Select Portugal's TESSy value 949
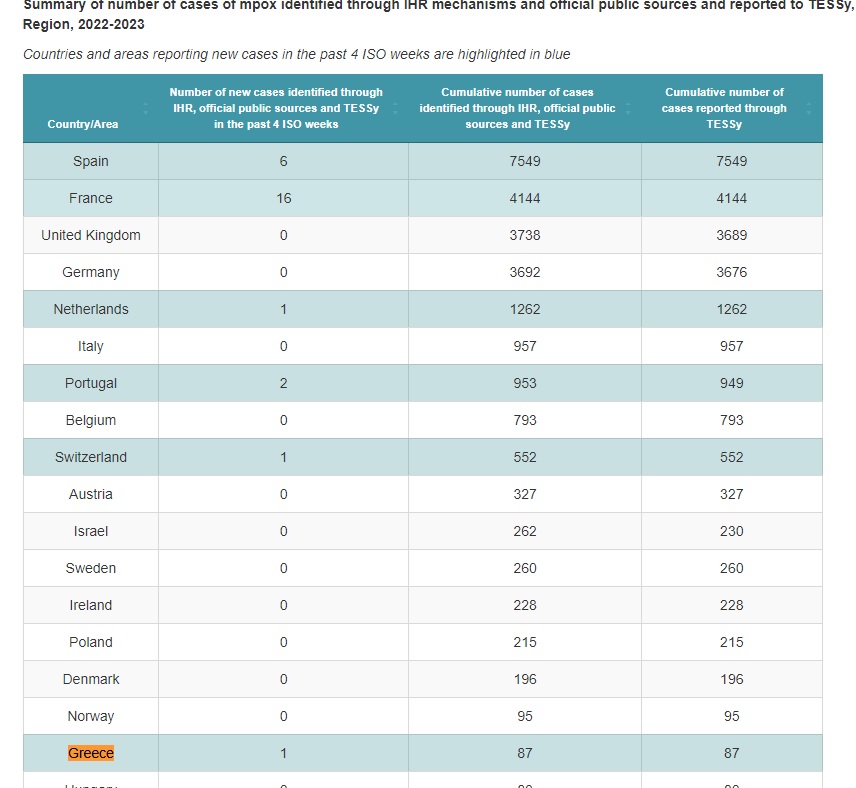The height and width of the screenshot is (788, 856). click(x=732, y=383)
